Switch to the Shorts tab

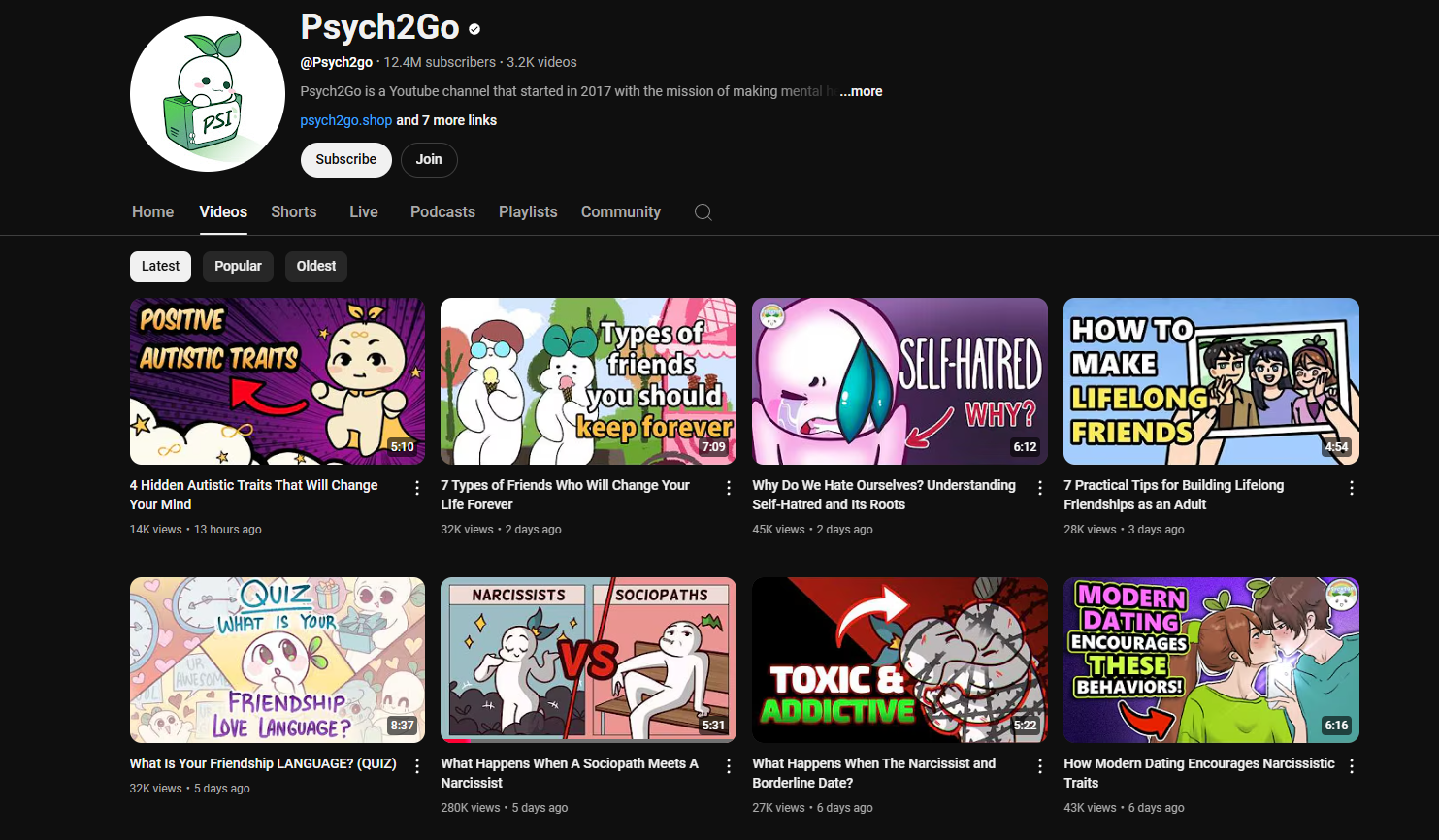tap(294, 211)
